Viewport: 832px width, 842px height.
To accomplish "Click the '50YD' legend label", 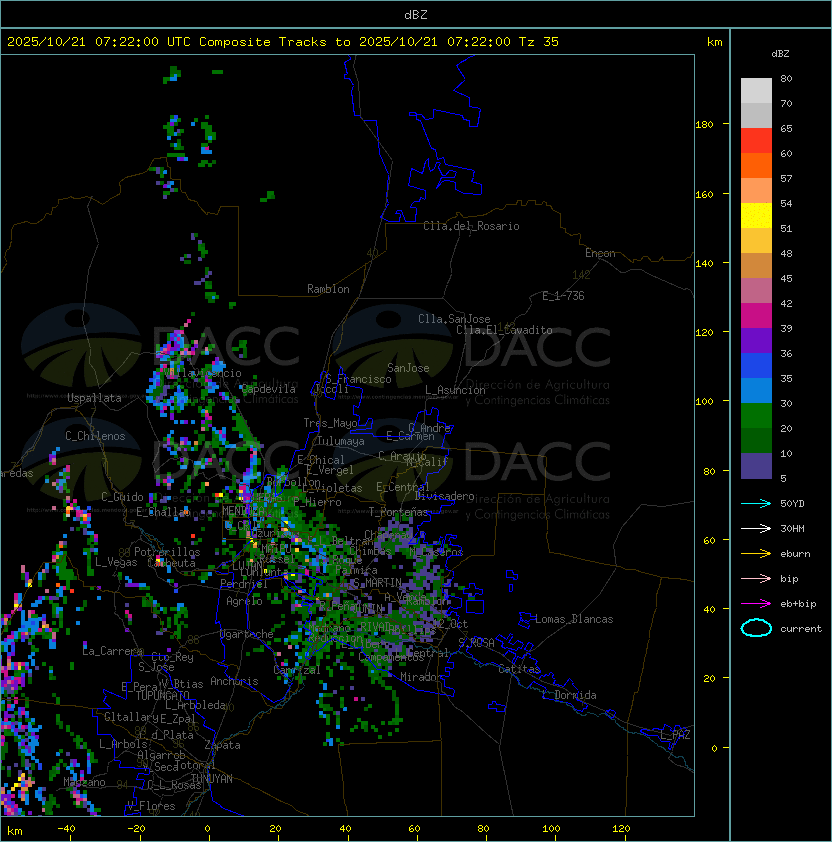I will click(792, 503).
